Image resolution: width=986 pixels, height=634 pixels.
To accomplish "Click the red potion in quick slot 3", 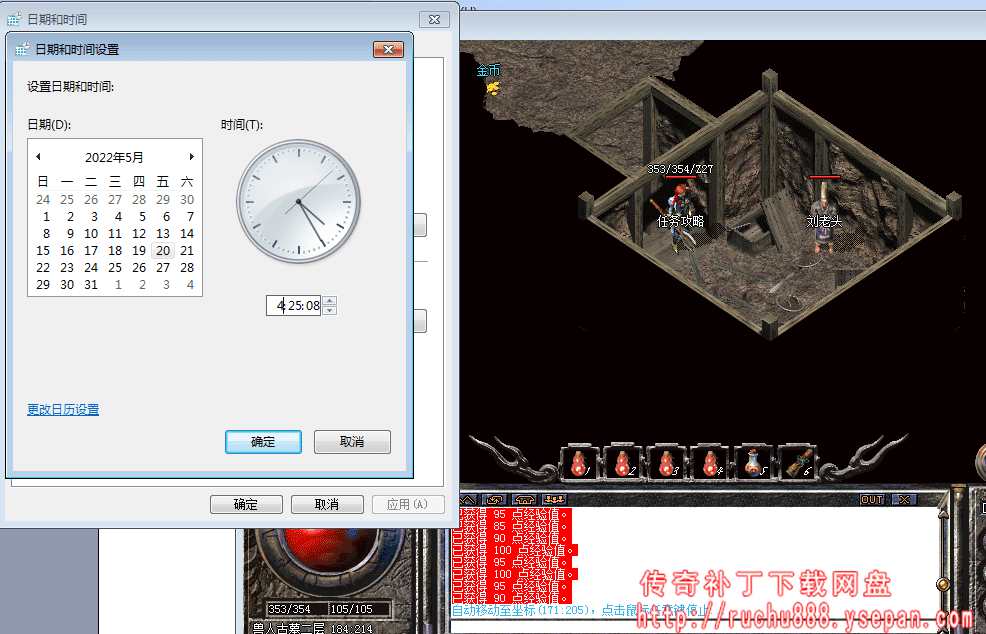I will tap(666, 464).
